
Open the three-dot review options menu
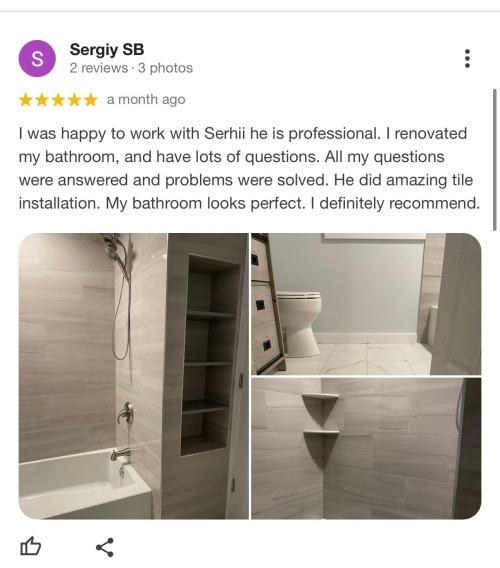(x=467, y=58)
